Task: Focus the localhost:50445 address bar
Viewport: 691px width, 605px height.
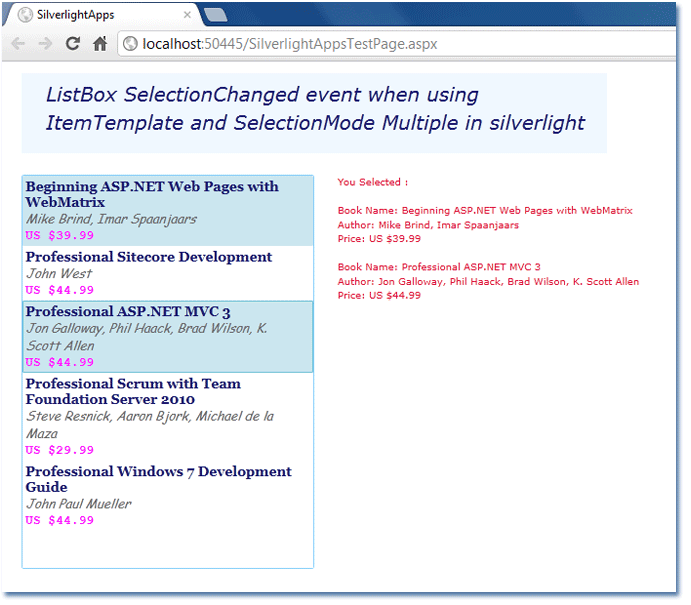Action: click(x=397, y=44)
